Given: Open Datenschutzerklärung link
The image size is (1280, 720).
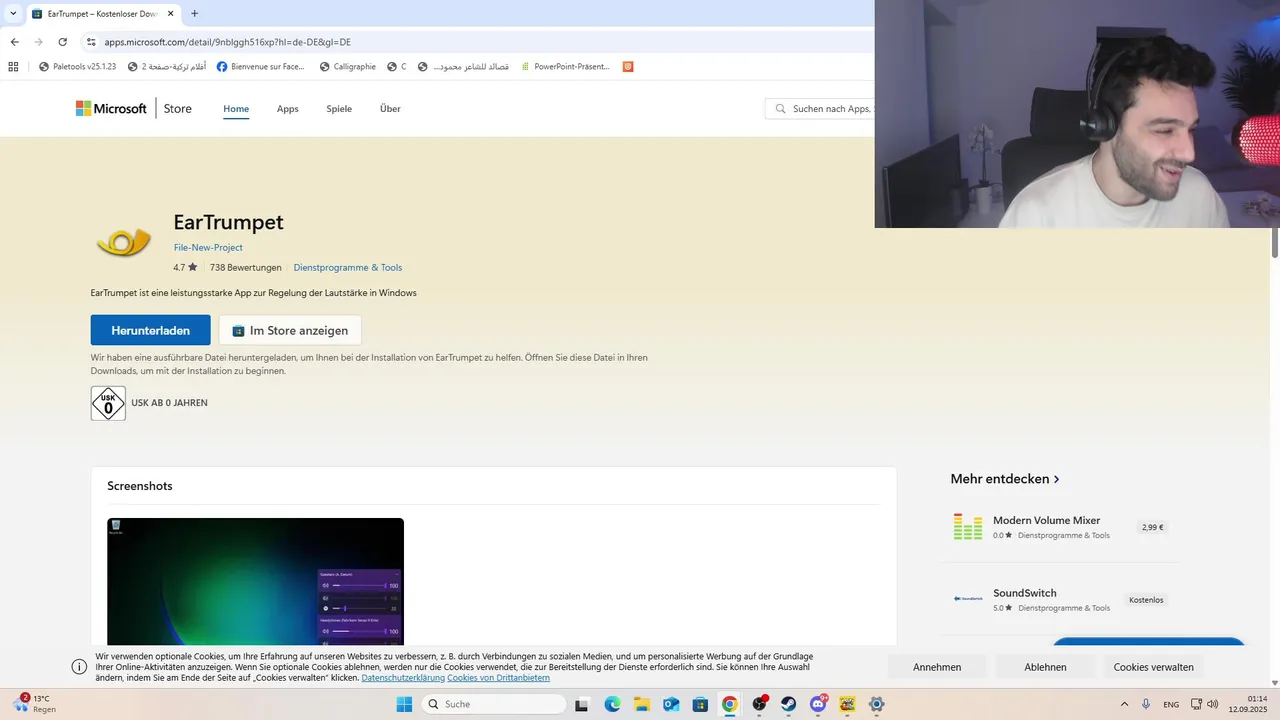Looking at the screenshot, I should (x=403, y=678).
